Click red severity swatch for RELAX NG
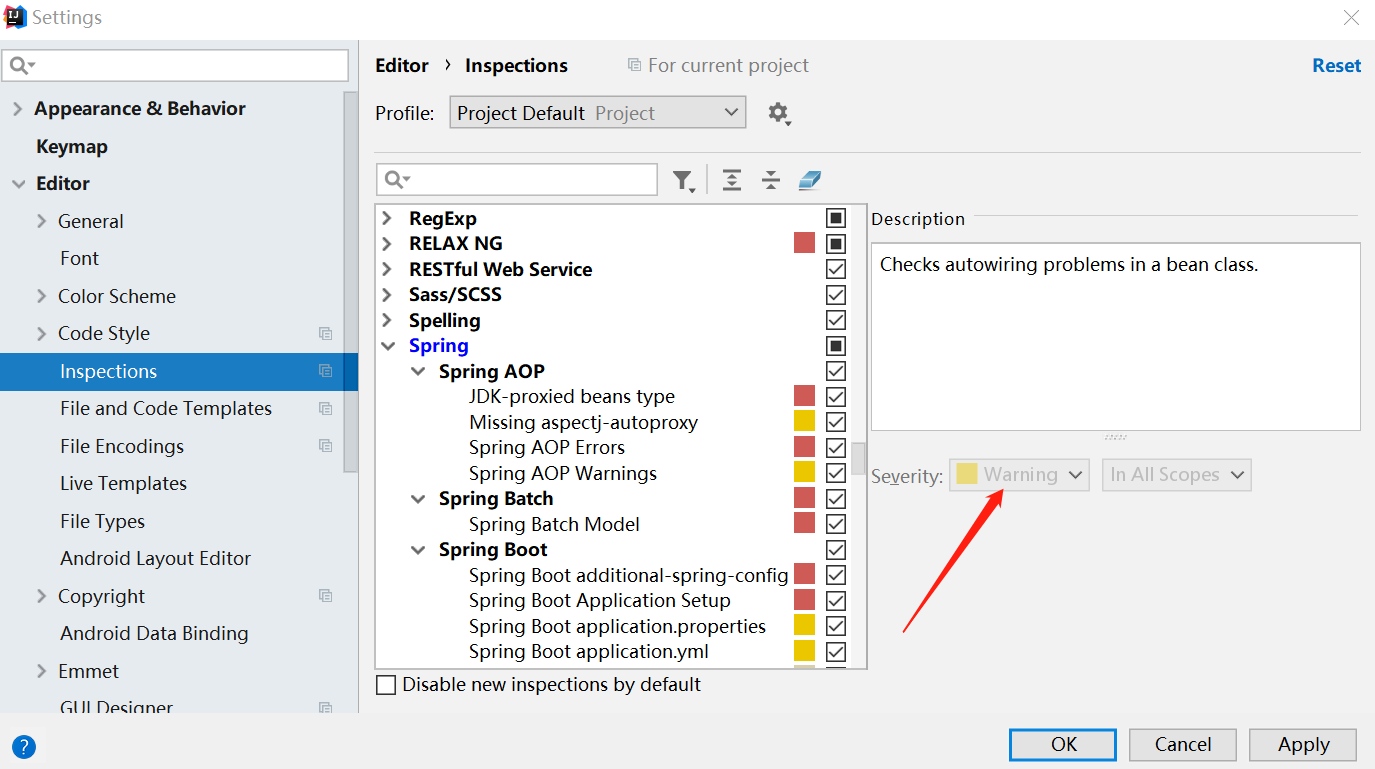1375x769 pixels. pos(804,243)
